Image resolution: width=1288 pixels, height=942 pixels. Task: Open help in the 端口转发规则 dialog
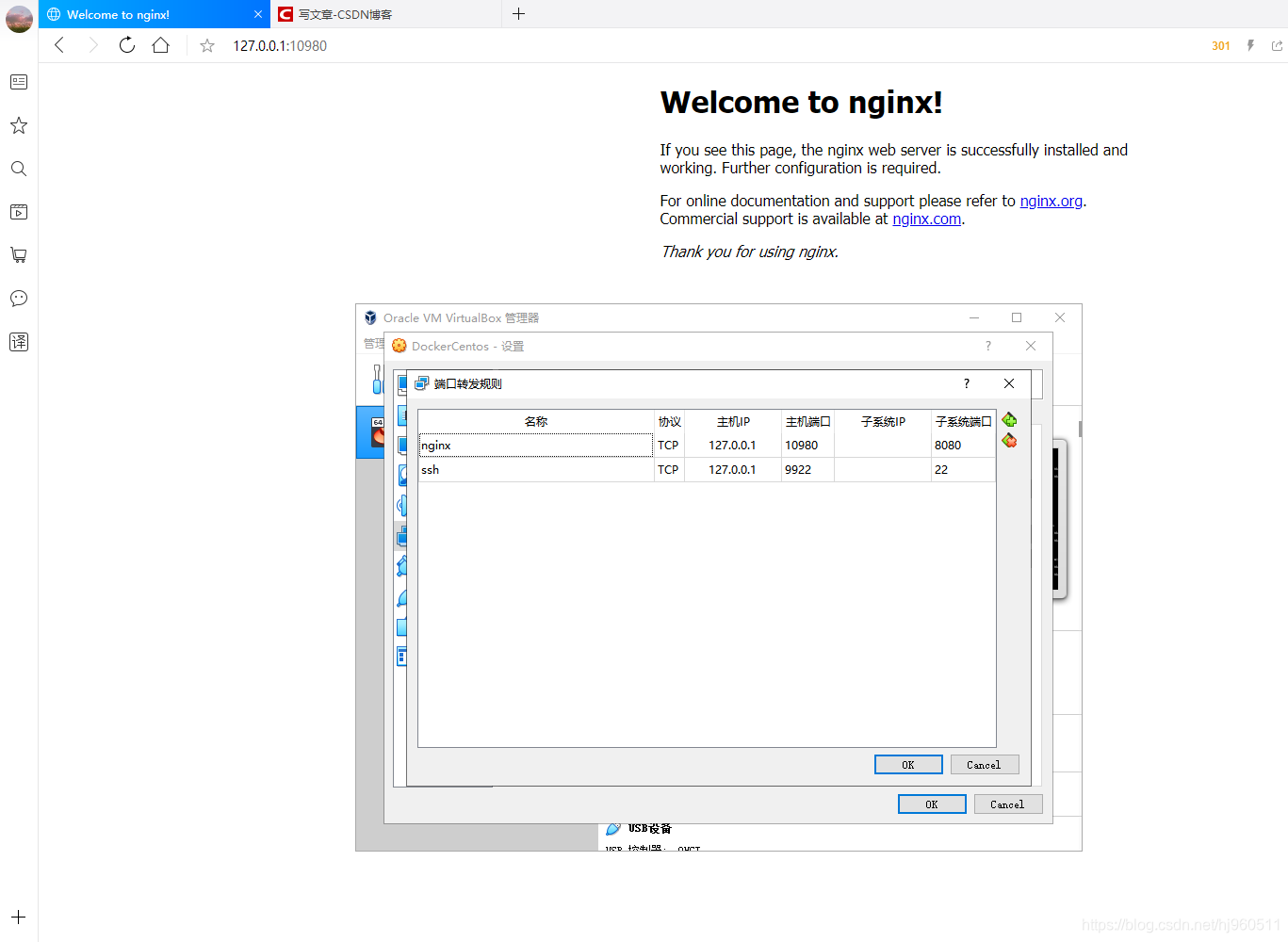(967, 383)
